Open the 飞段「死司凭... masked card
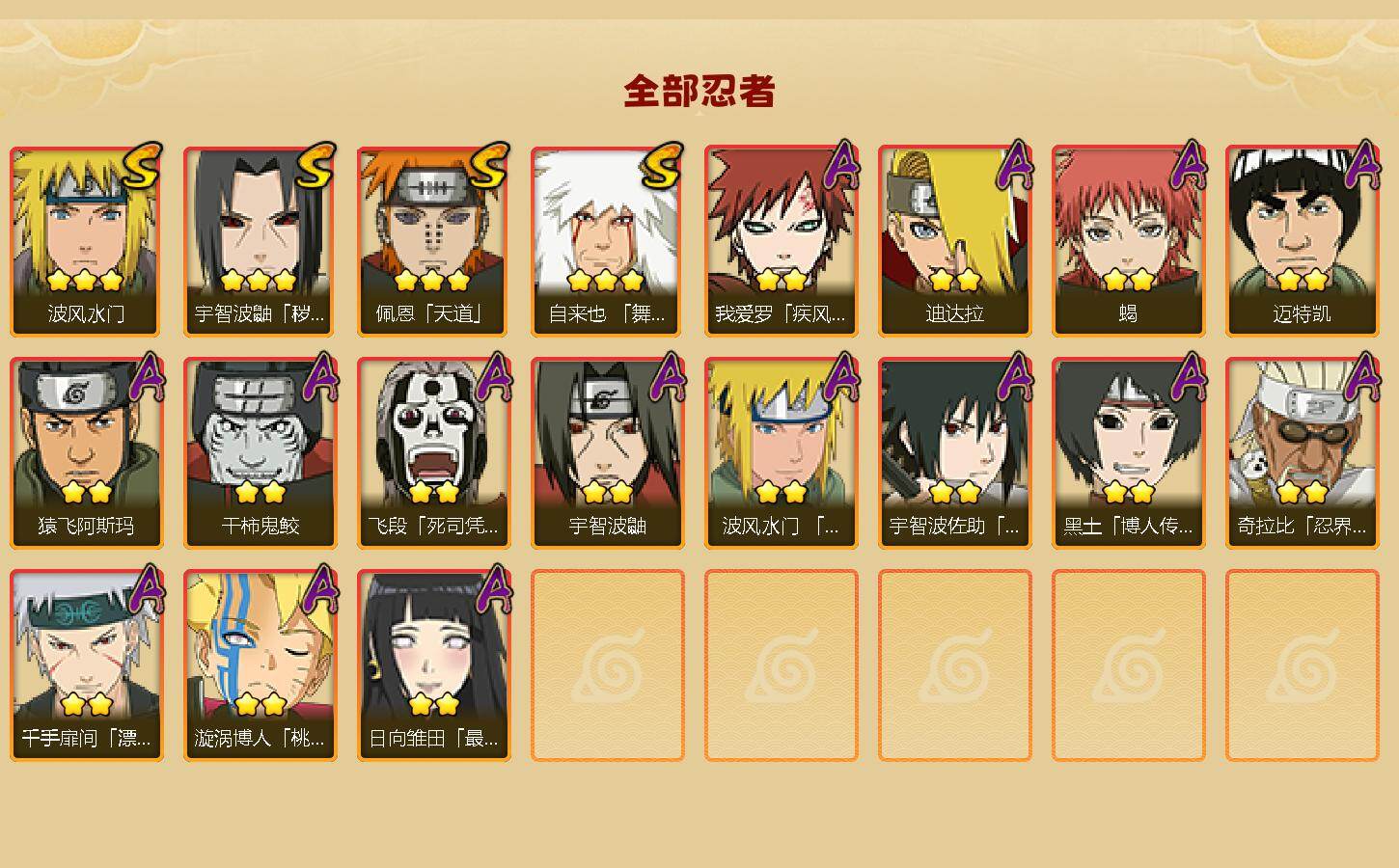Screen dimensions: 1399x868 [434, 453]
